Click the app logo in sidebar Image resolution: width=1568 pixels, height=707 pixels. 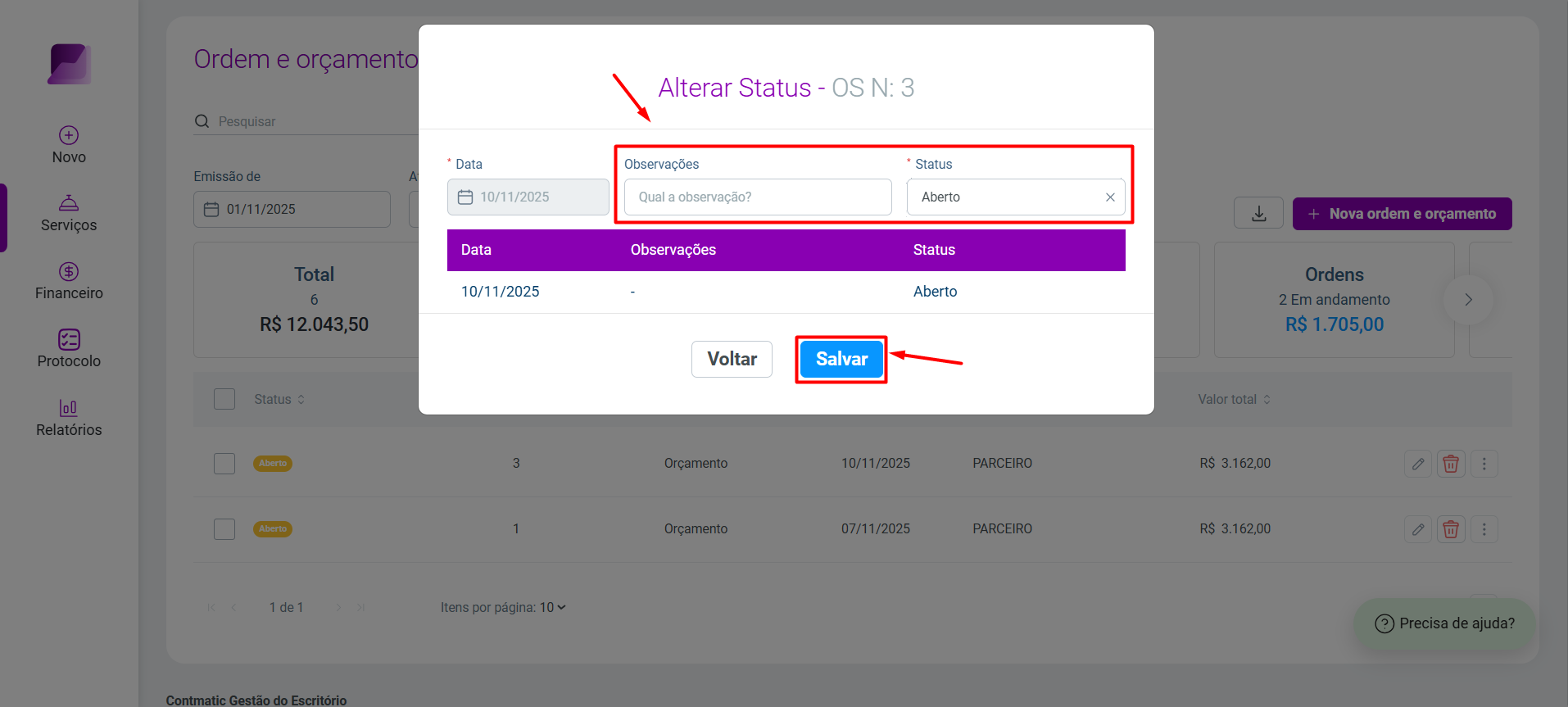pos(69,64)
